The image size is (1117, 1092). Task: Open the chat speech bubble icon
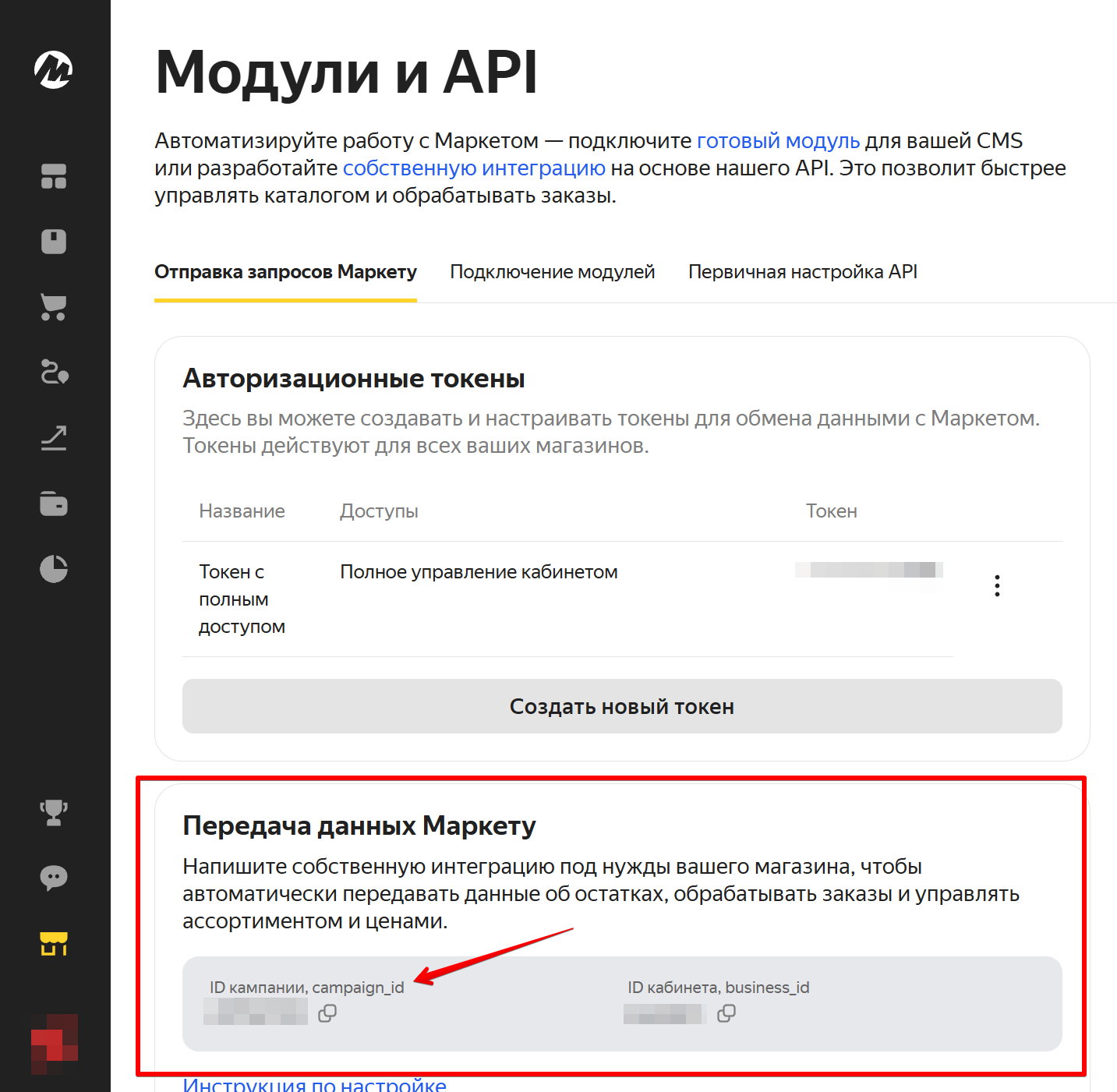click(54, 878)
